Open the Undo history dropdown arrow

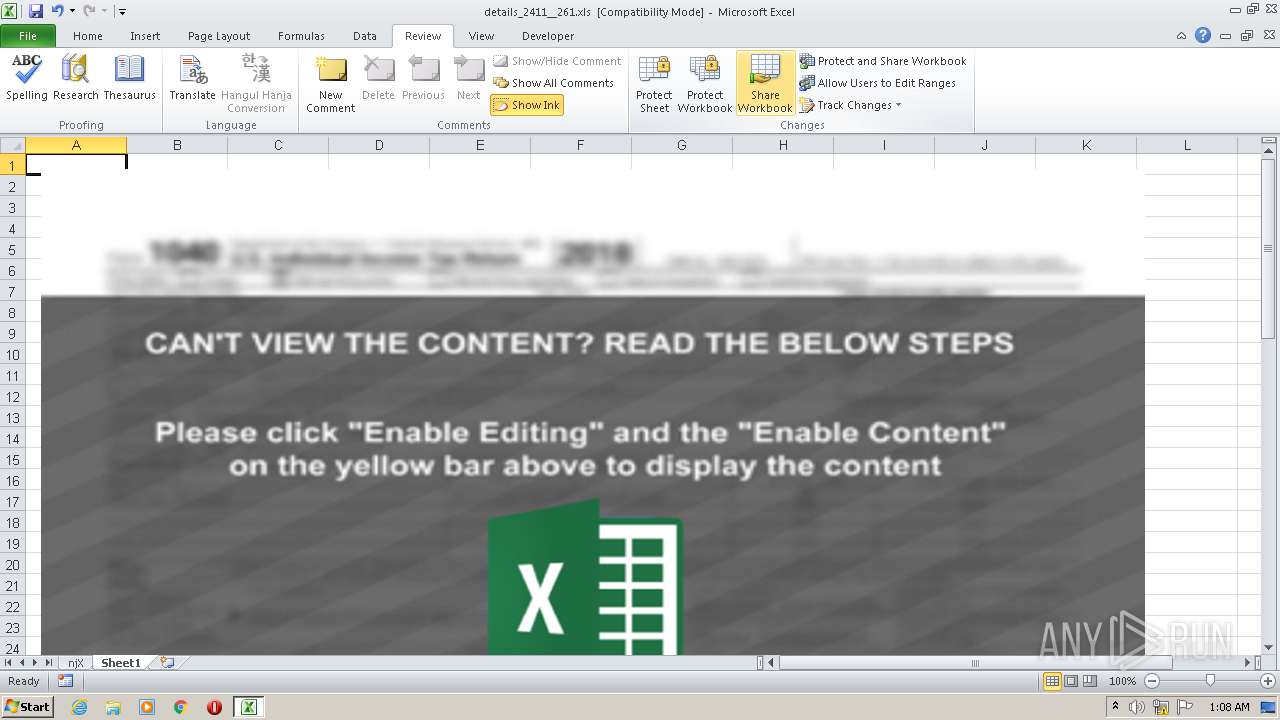[72, 11]
